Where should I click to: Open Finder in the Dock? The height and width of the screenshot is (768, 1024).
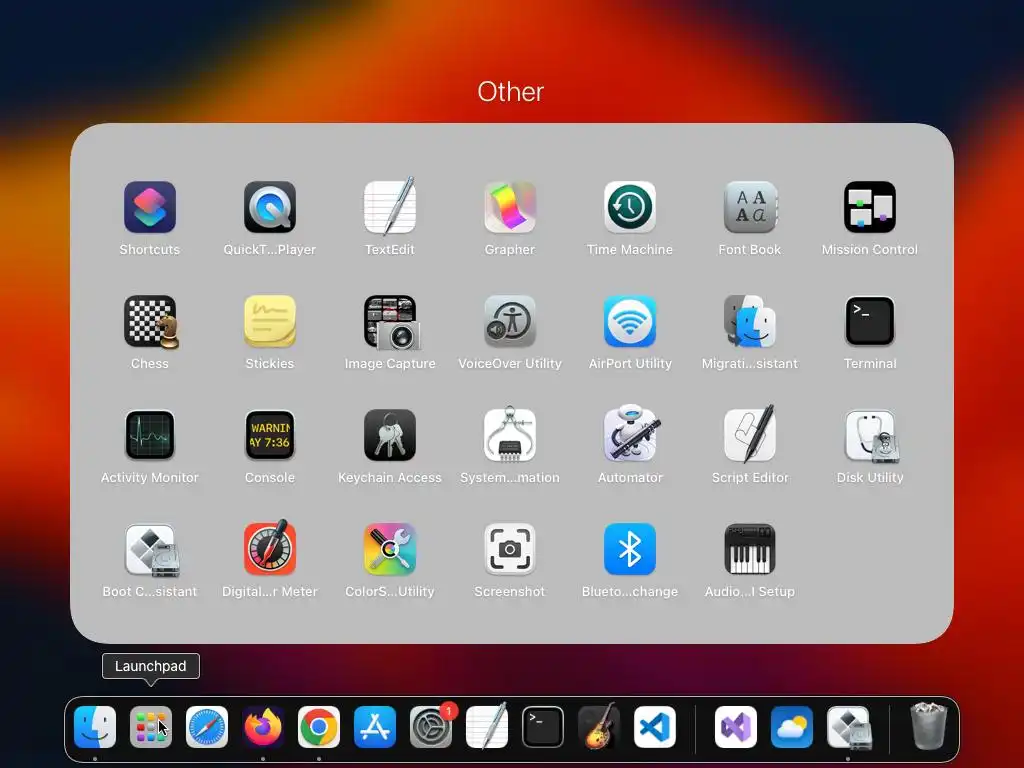95,727
